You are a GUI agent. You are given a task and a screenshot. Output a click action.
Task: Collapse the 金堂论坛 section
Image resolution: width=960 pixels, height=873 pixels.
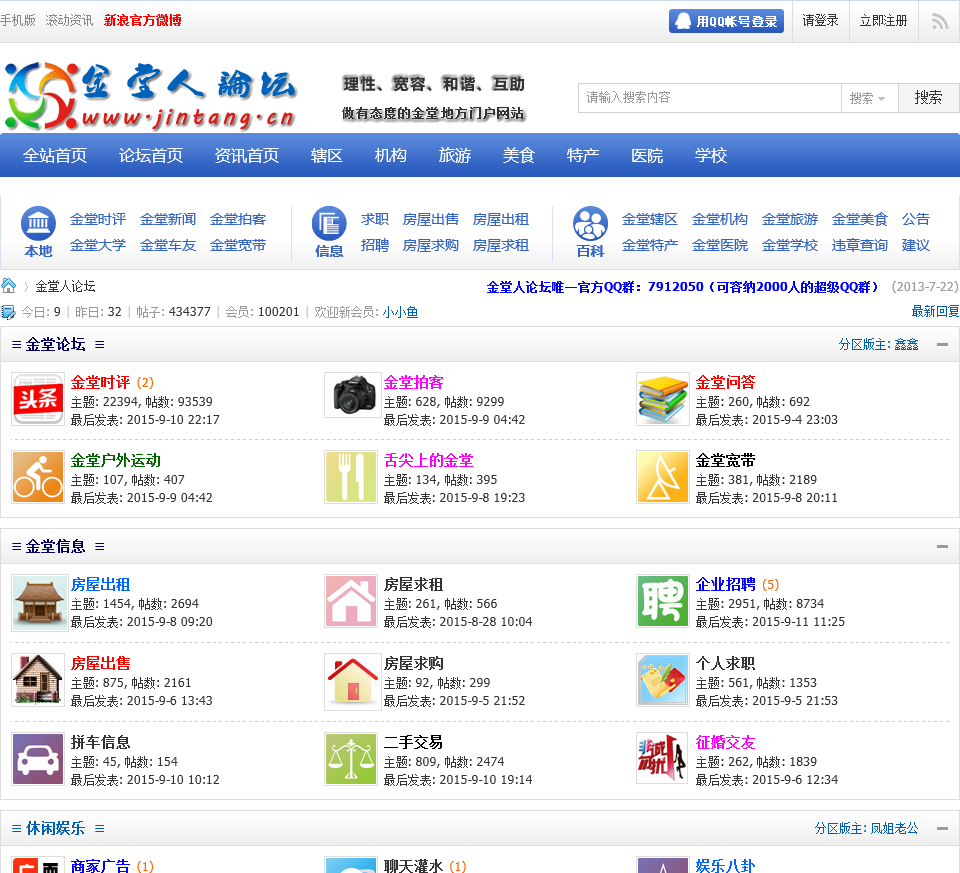tap(942, 345)
